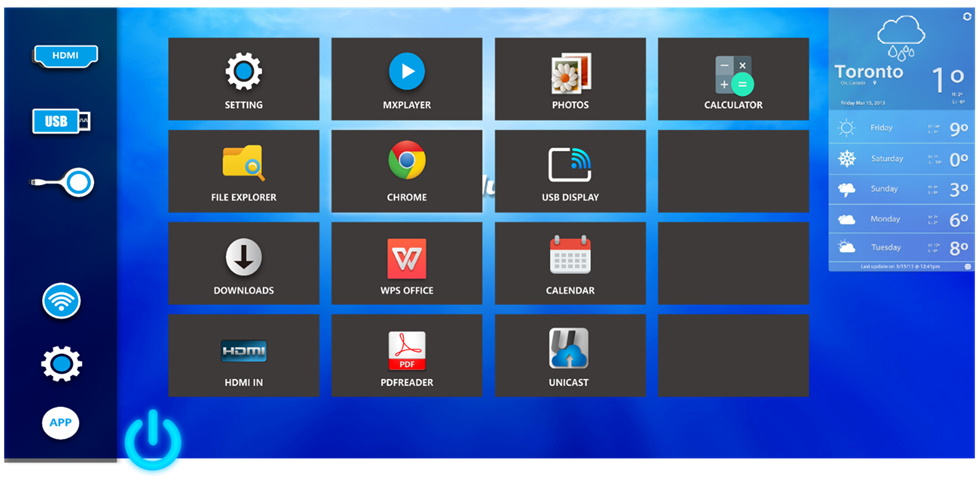The height and width of the screenshot is (481, 978).
Task: Open the Downloads tile
Action: pyautogui.click(x=243, y=264)
